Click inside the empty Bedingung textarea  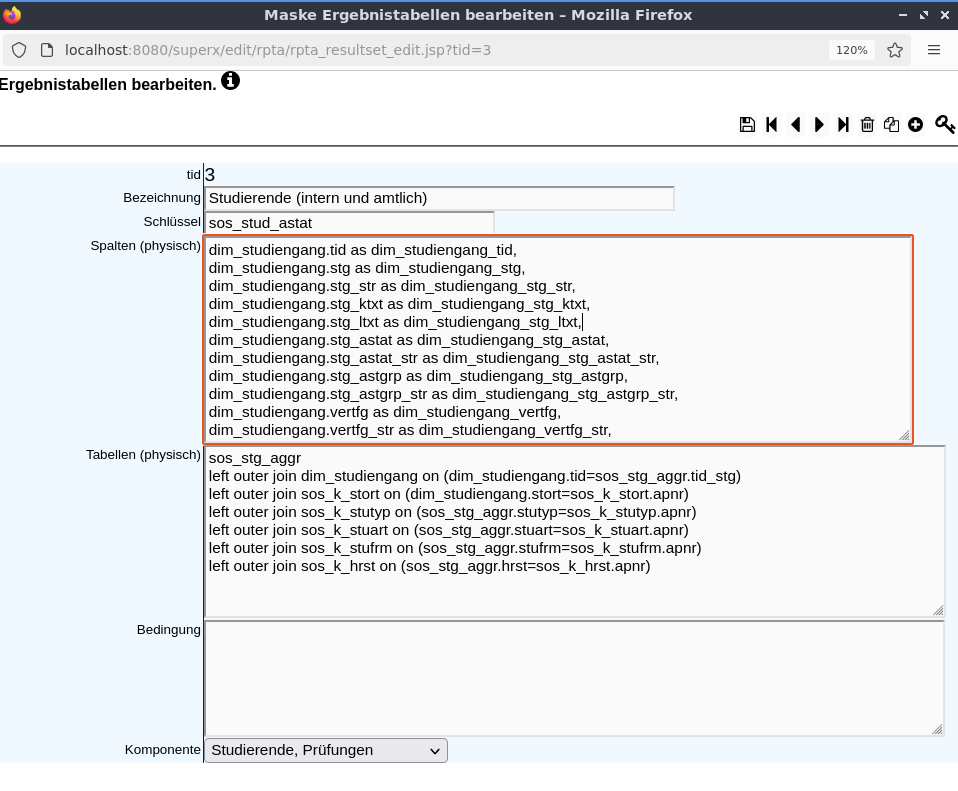(574, 678)
